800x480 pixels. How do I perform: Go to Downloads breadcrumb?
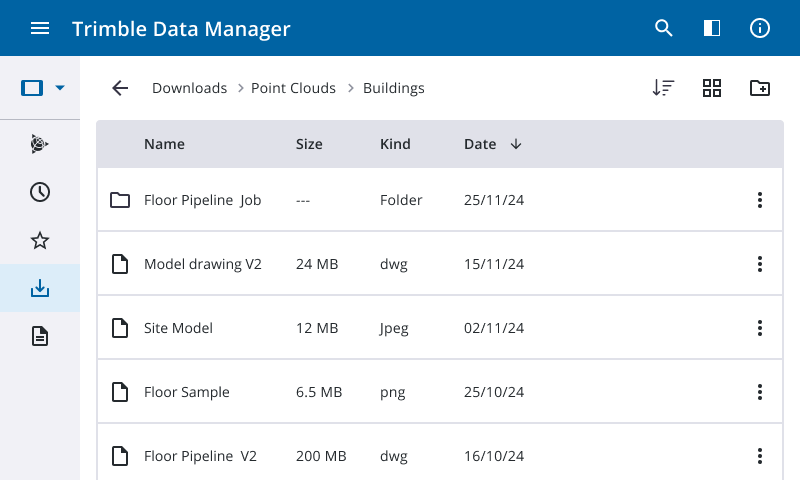coord(189,88)
